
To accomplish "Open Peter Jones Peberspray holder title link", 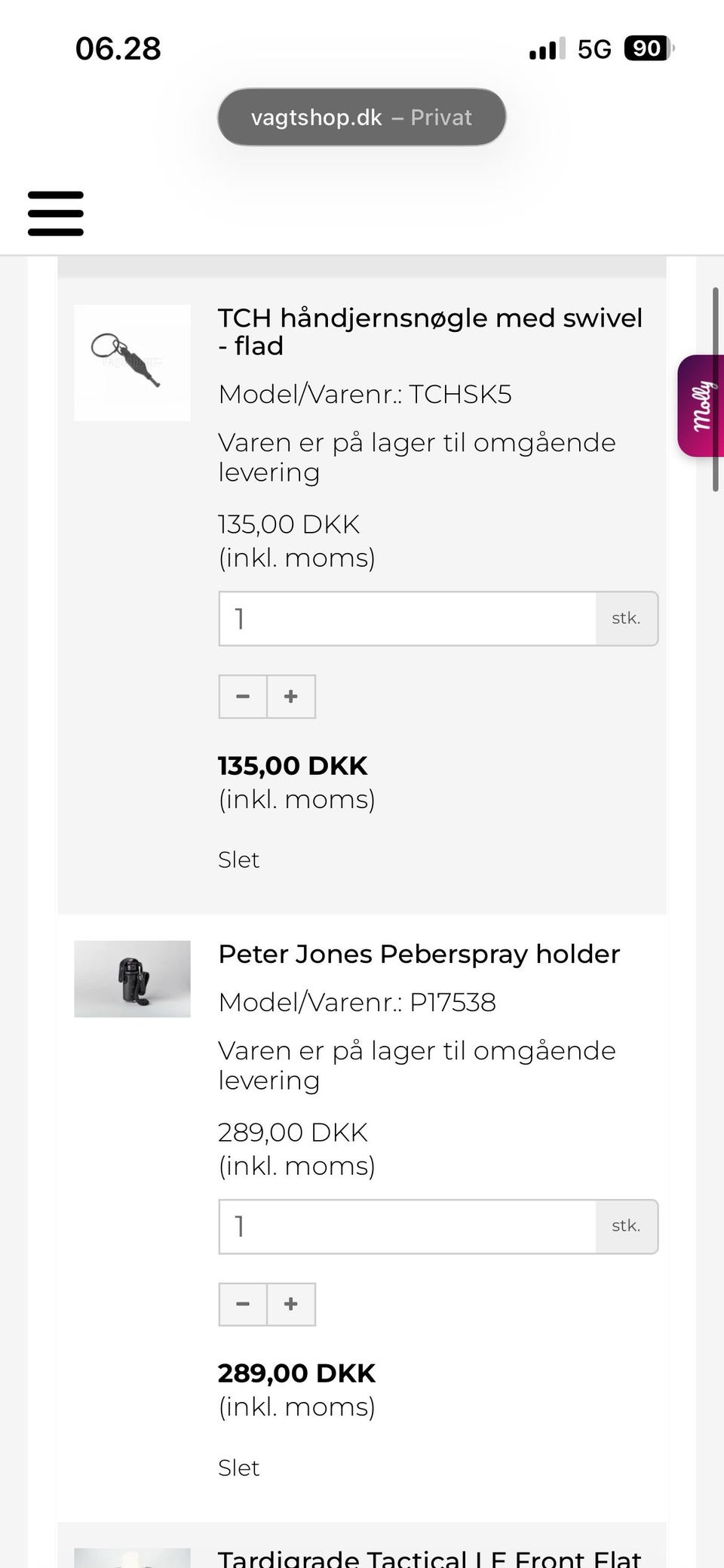I will coord(419,955).
